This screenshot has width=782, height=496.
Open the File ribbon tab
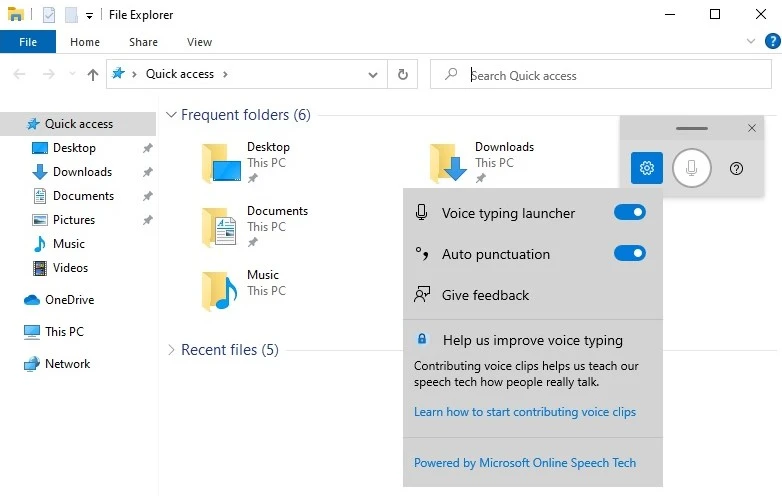pyautogui.click(x=28, y=42)
